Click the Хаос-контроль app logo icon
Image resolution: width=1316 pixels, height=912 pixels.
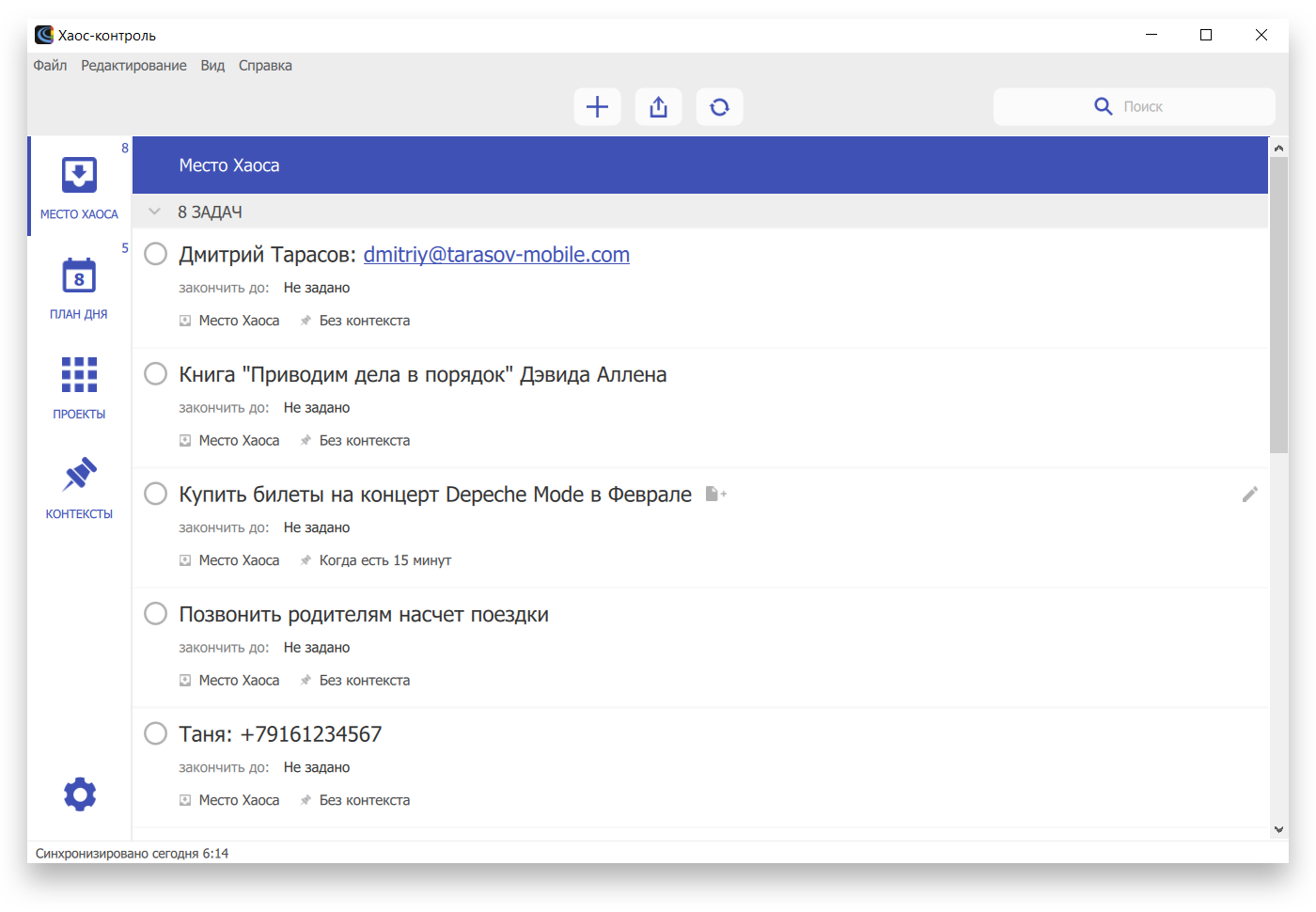tap(44, 35)
